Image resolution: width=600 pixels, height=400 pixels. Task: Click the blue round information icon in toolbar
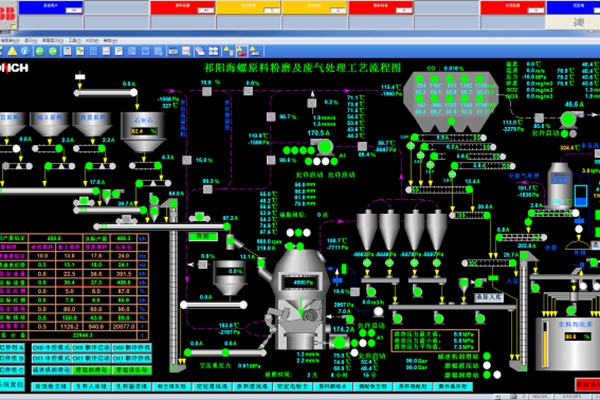coord(25,51)
